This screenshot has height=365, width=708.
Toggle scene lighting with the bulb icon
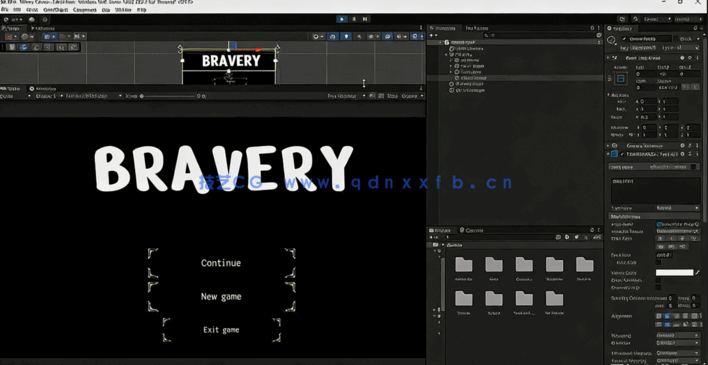[346, 37]
